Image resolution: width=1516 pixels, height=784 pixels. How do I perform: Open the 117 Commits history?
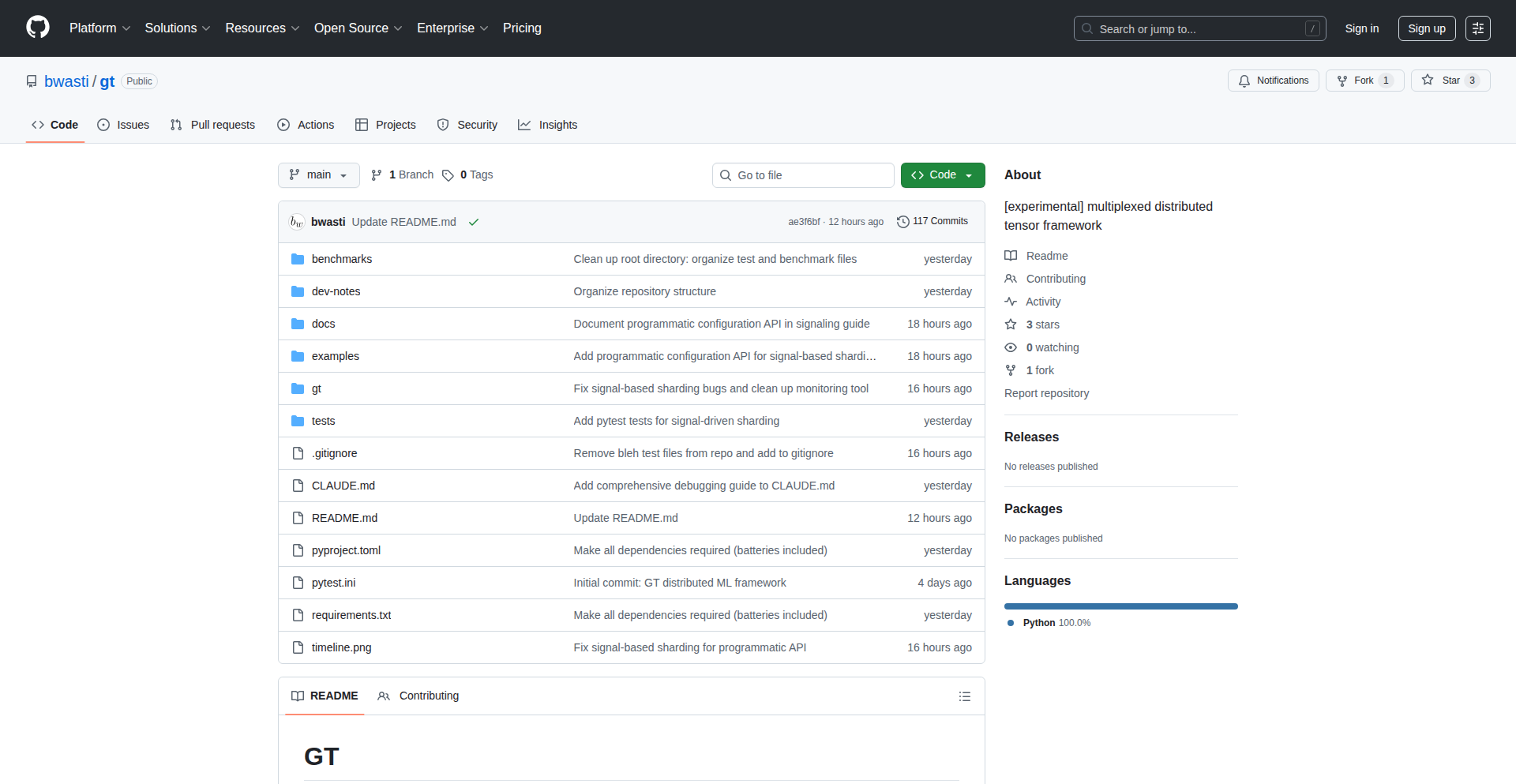[932, 222]
